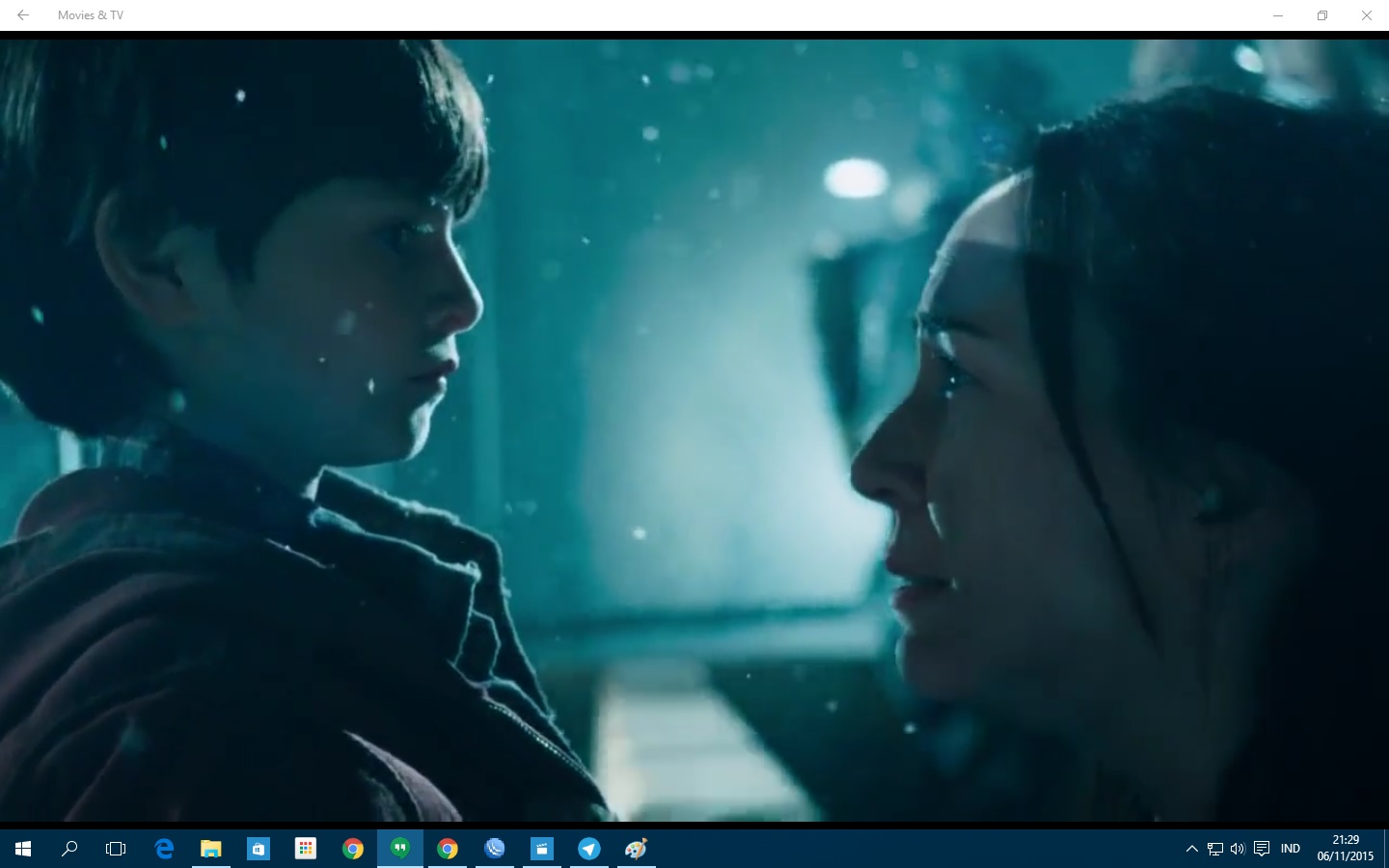The image size is (1389, 868).
Task: Click the playing video frame
Action: tap(694, 430)
